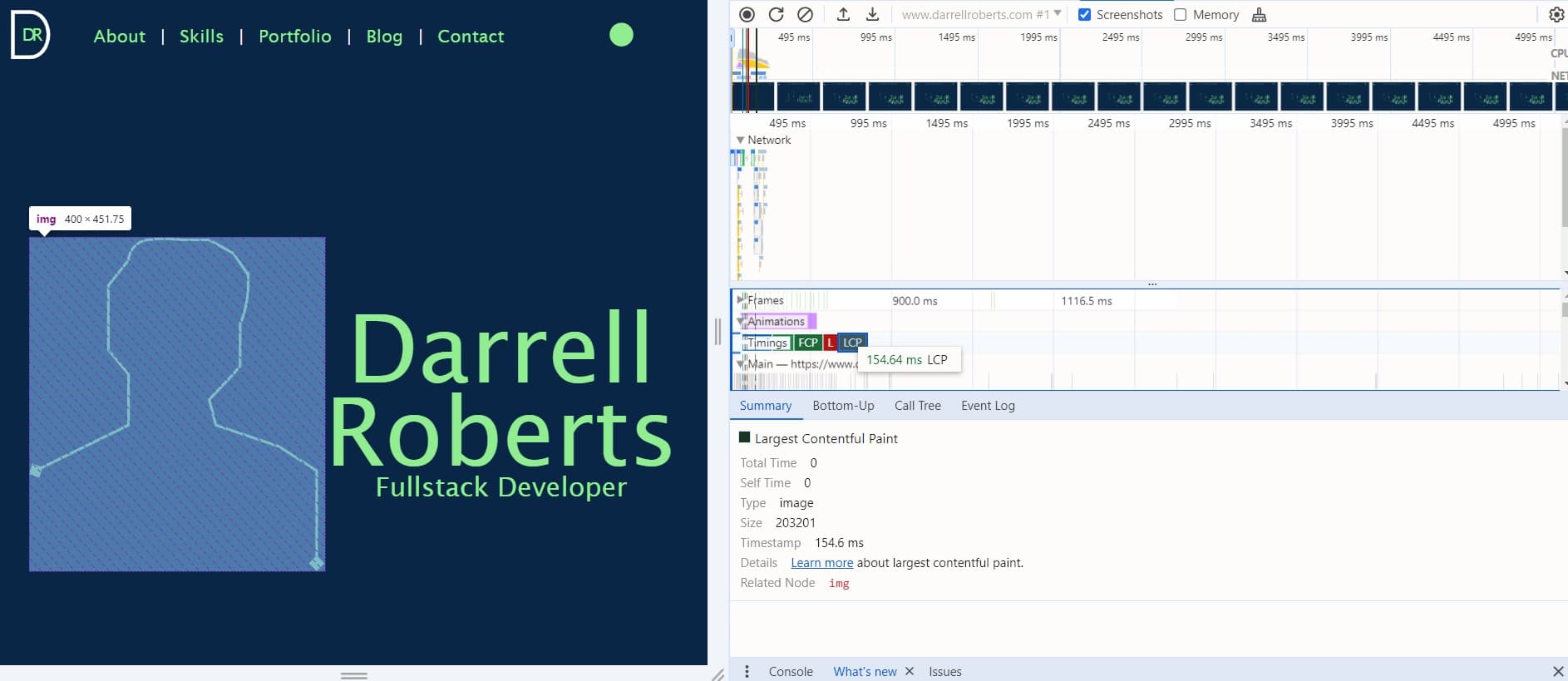Click the 1116.5 ms frame
1568x681 pixels.
point(1086,301)
